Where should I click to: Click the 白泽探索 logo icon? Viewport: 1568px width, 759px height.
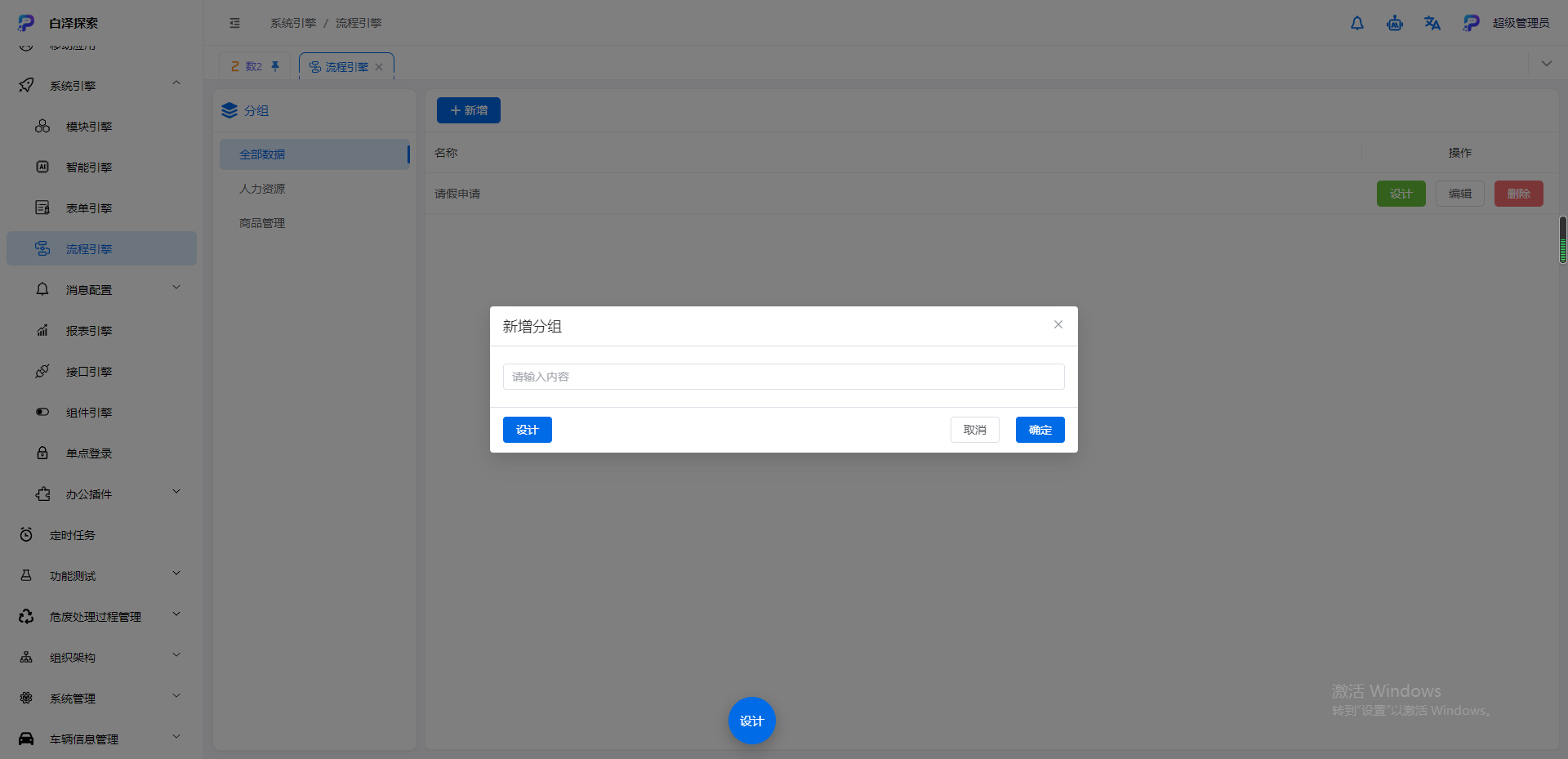coord(26,23)
